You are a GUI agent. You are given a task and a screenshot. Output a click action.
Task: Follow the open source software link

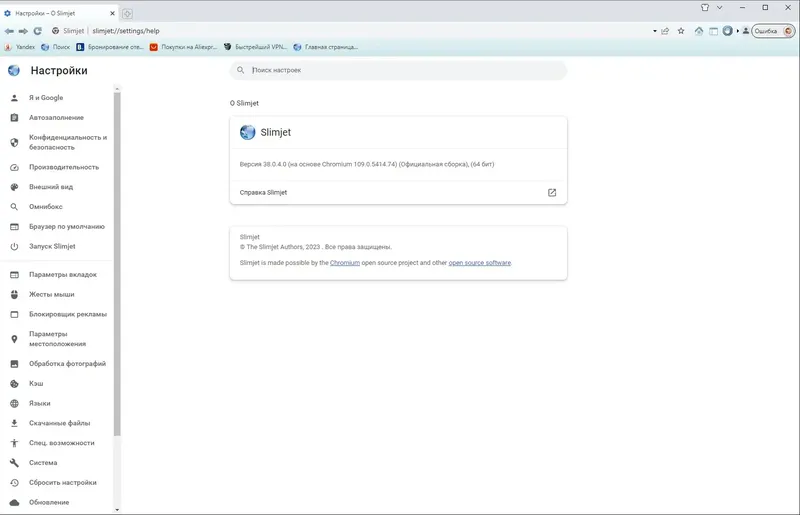480,263
